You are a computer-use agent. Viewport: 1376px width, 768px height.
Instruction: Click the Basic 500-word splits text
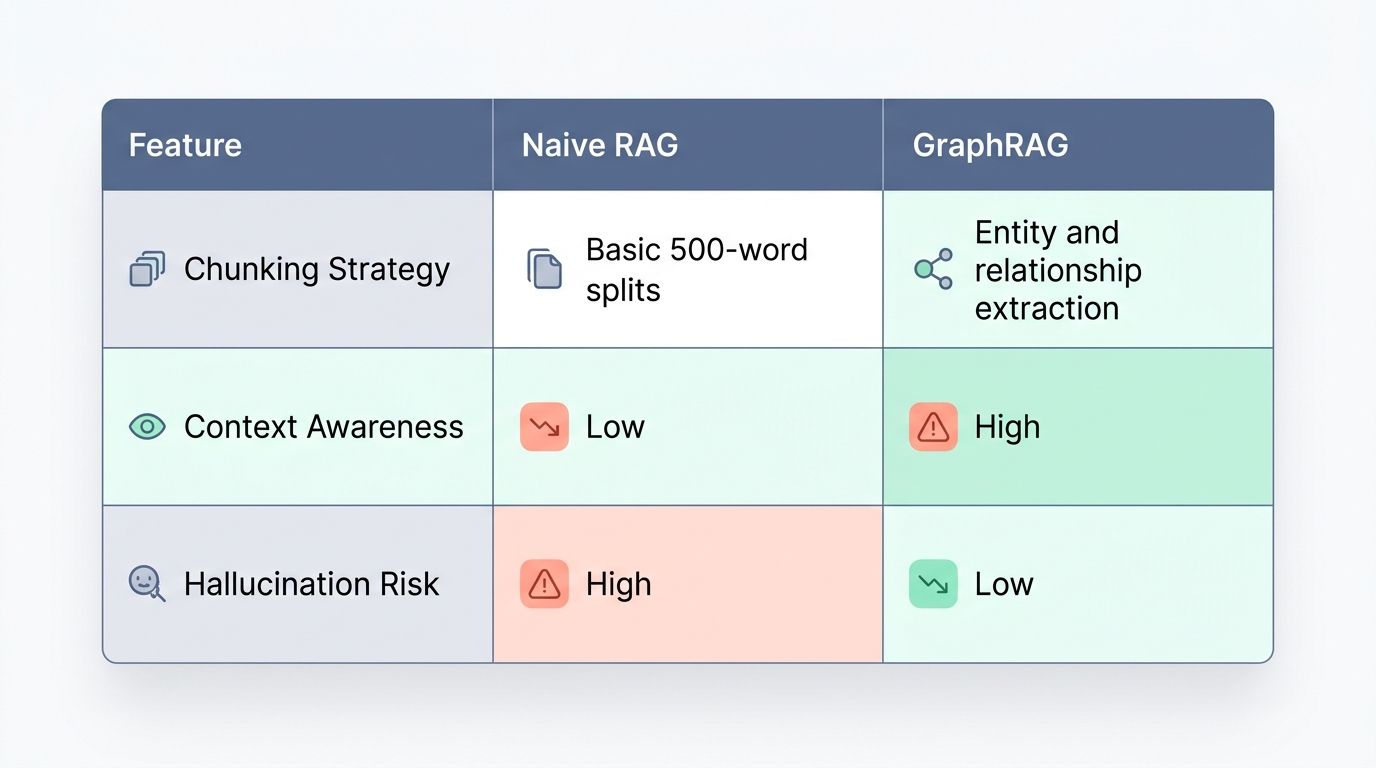[697, 270]
